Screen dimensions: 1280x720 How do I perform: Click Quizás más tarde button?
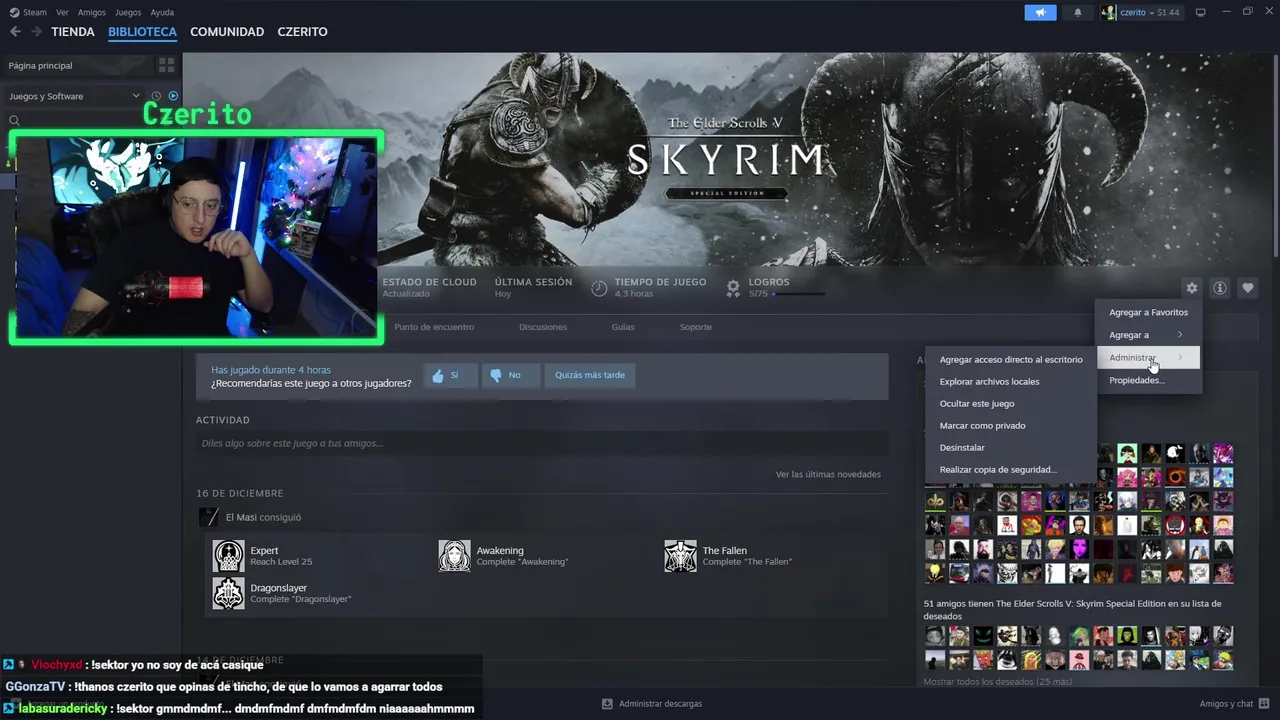point(590,375)
